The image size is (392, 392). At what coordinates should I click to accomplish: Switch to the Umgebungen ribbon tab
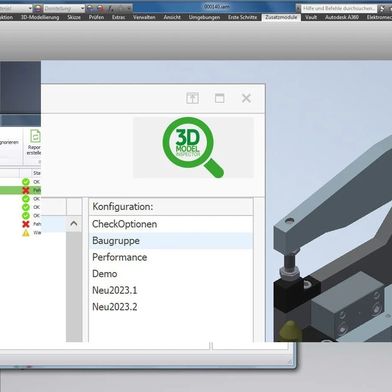click(x=204, y=17)
